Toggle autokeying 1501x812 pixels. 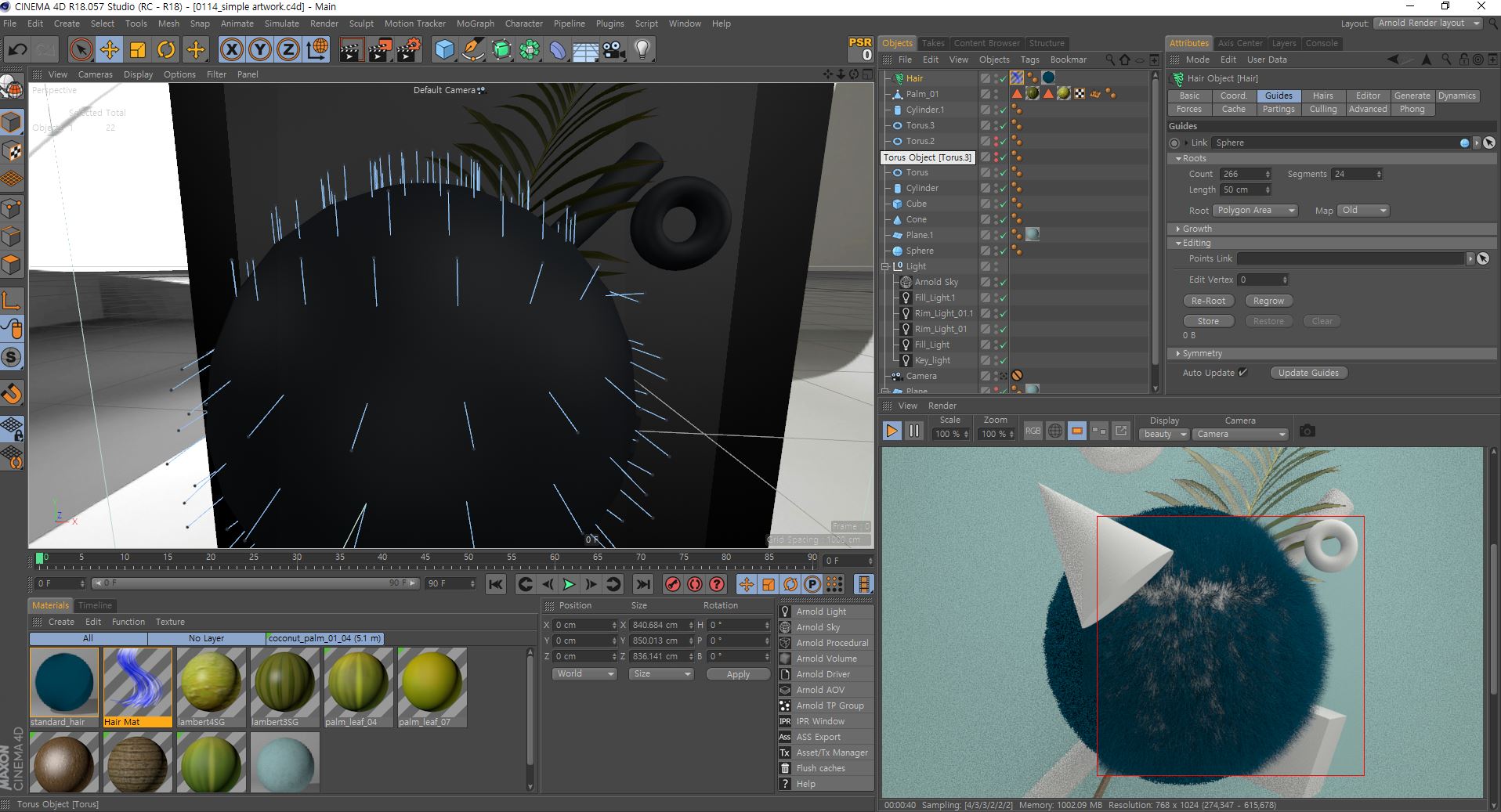pos(694,584)
